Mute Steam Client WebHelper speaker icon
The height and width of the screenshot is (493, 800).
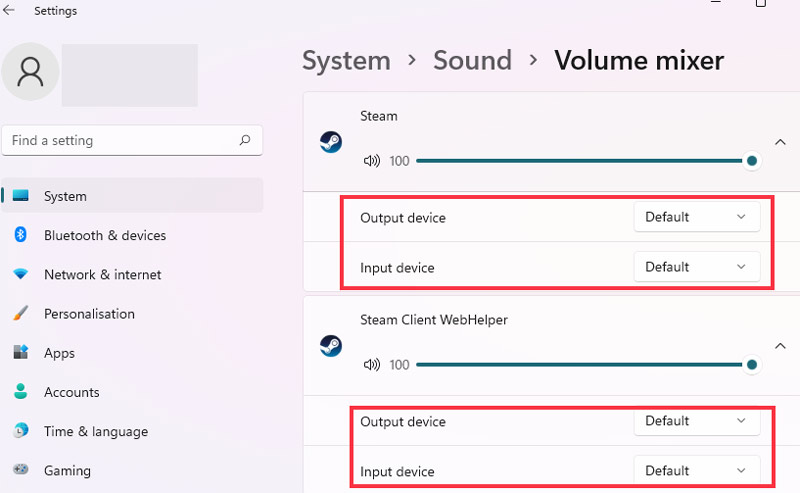click(371, 365)
